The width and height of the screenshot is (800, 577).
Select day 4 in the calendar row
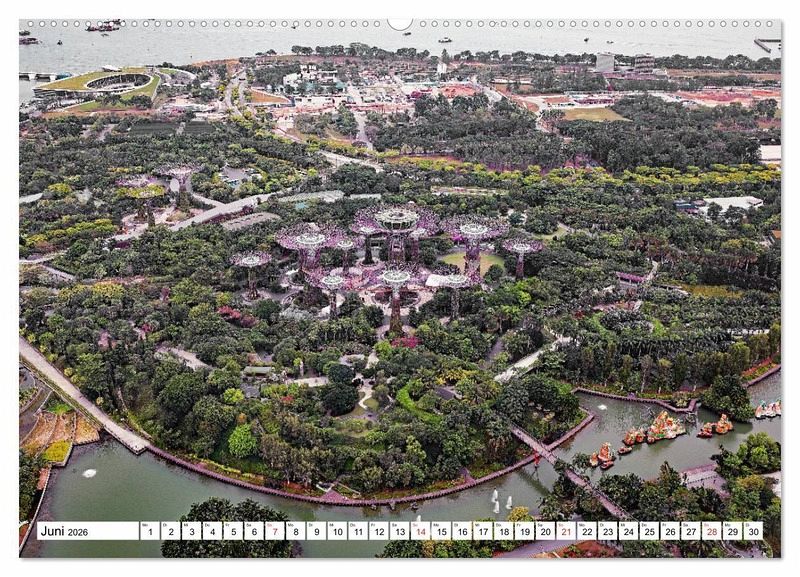[x=212, y=532]
